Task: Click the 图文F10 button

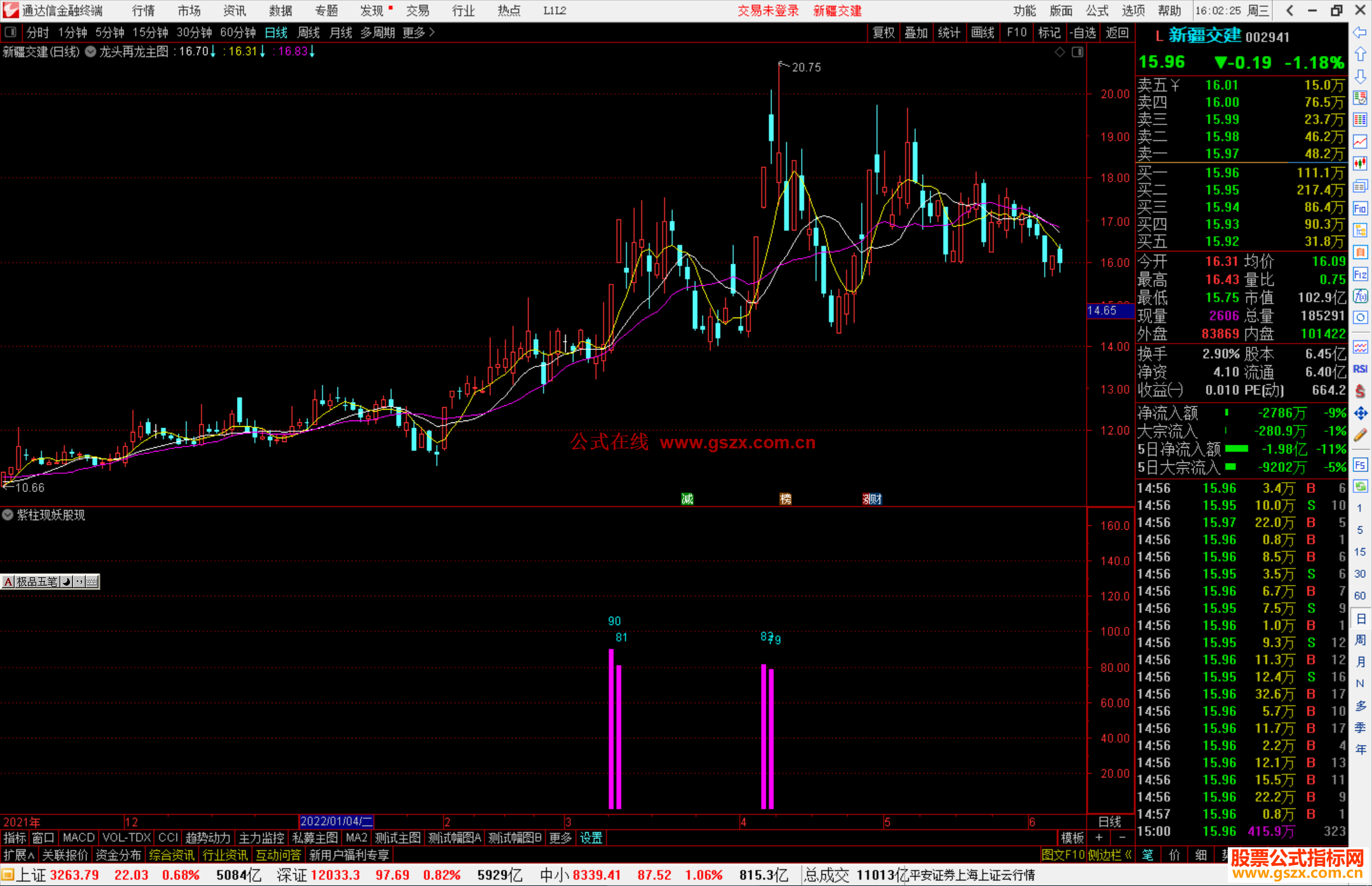Action: (1063, 855)
